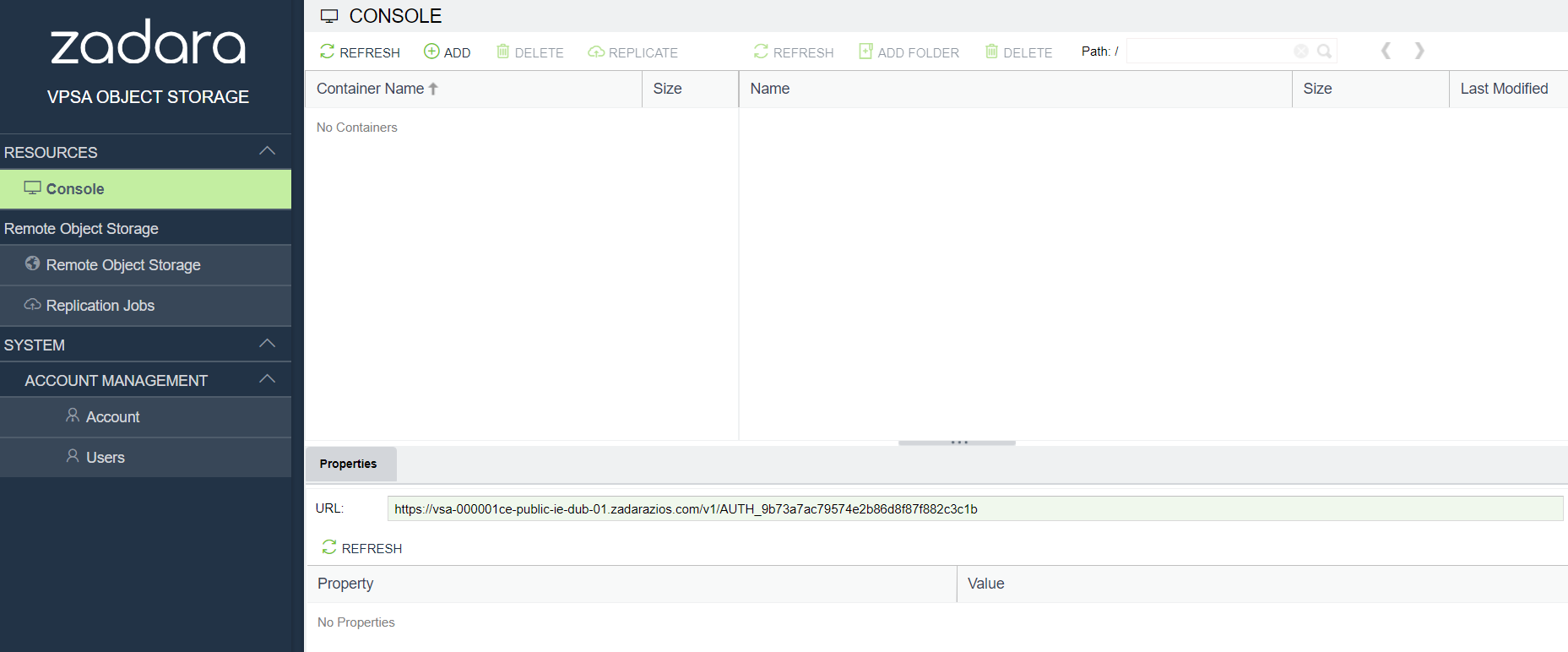1568x652 pixels.
Task: Collapse the ACCOUNT MANAGEMENT section
Action: [268, 379]
